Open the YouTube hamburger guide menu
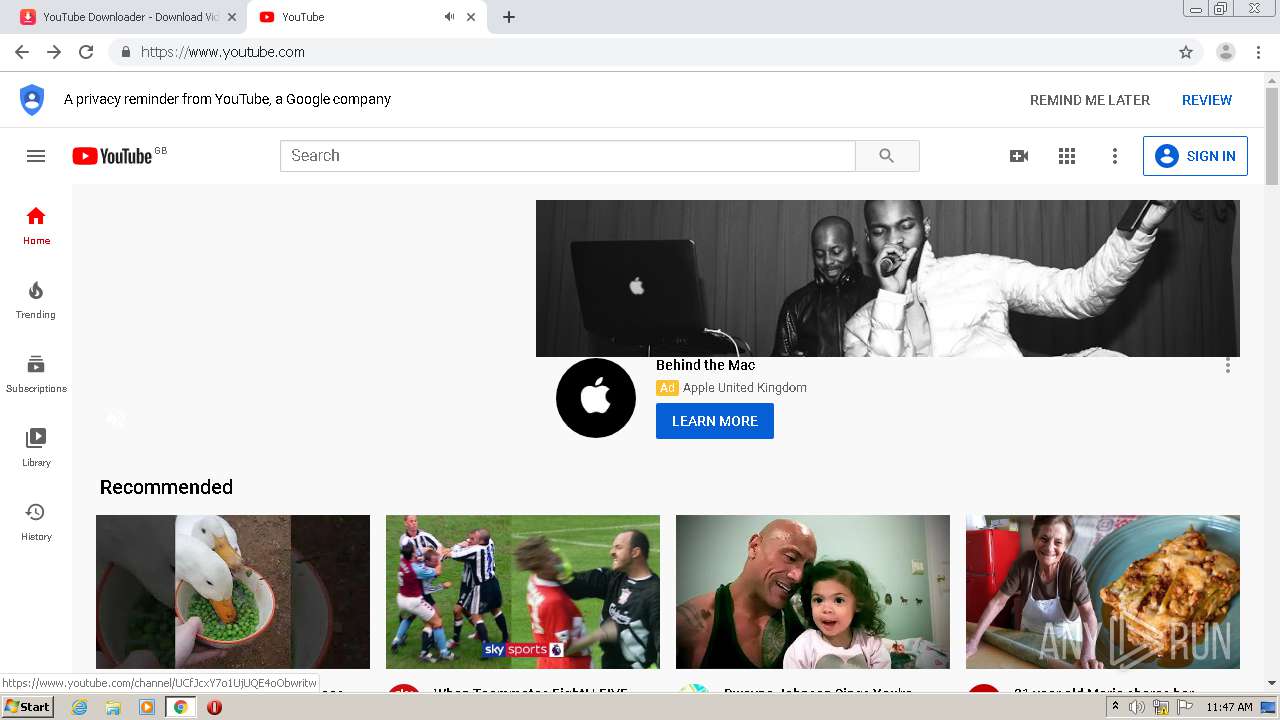1280x720 pixels. (x=36, y=156)
